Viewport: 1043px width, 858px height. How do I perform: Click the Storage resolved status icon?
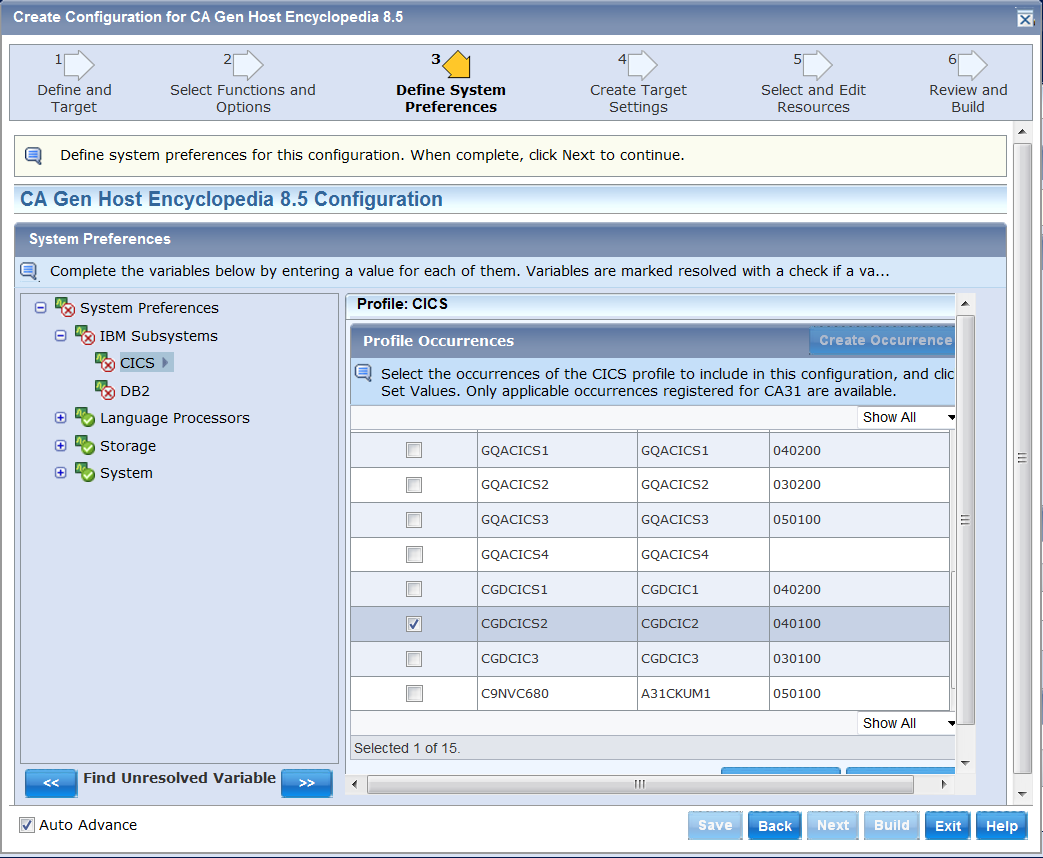coord(85,445)
